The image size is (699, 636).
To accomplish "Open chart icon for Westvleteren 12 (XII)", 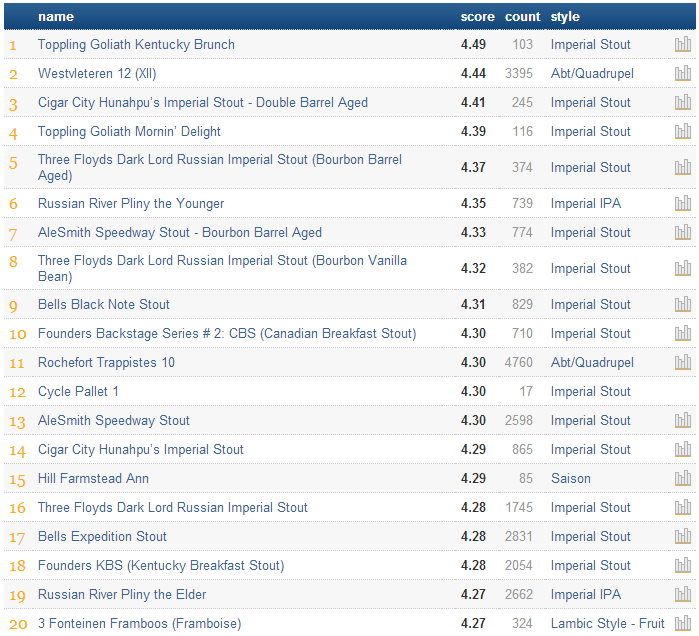I will pyautogui.click(x=683, y=74).
